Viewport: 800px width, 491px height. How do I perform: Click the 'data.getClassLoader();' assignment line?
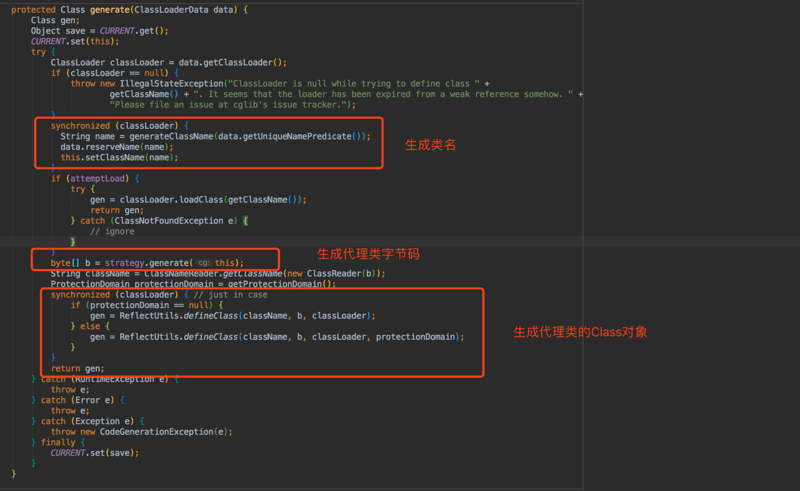[168, 63]
